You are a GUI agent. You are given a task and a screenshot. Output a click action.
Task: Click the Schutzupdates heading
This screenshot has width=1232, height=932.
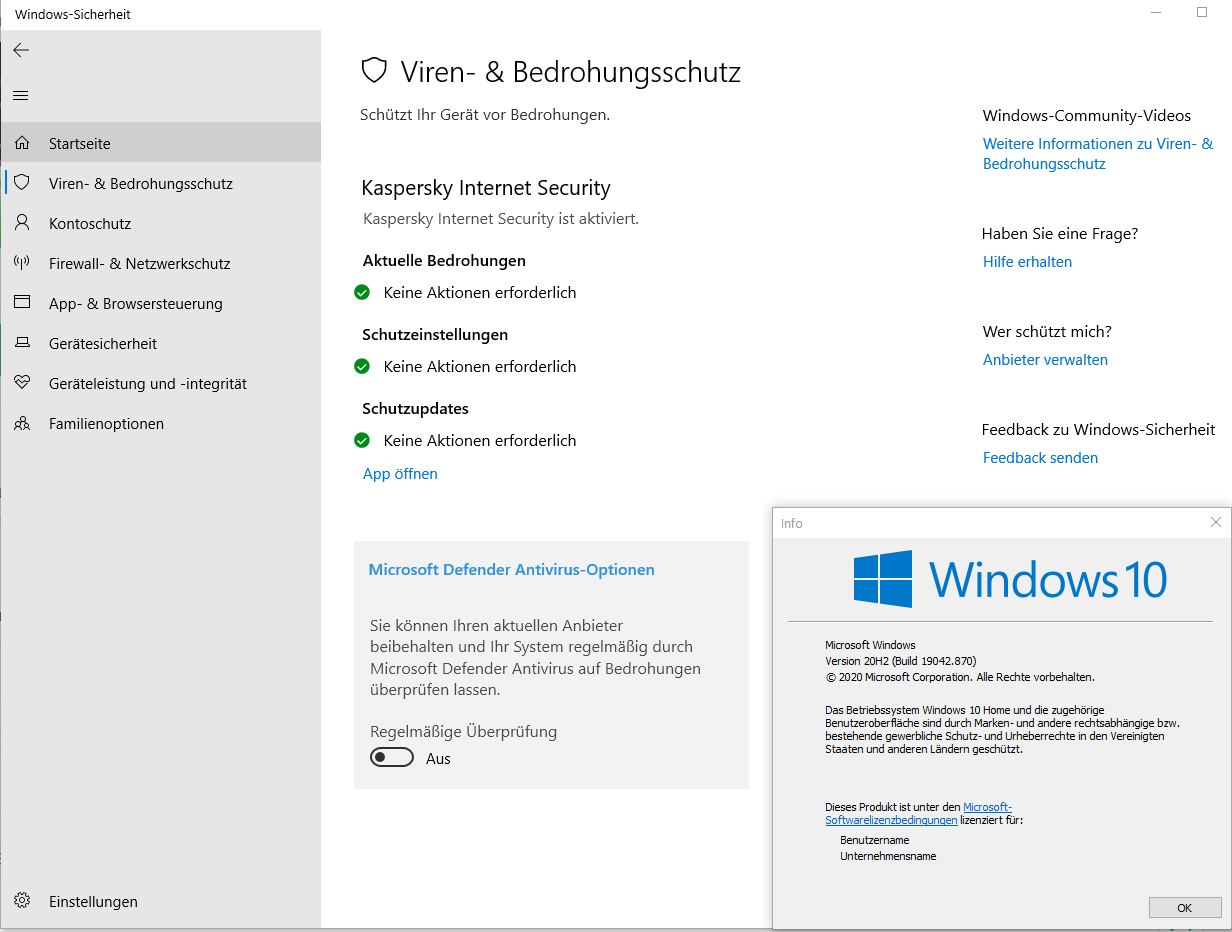(x=416, y=409)
